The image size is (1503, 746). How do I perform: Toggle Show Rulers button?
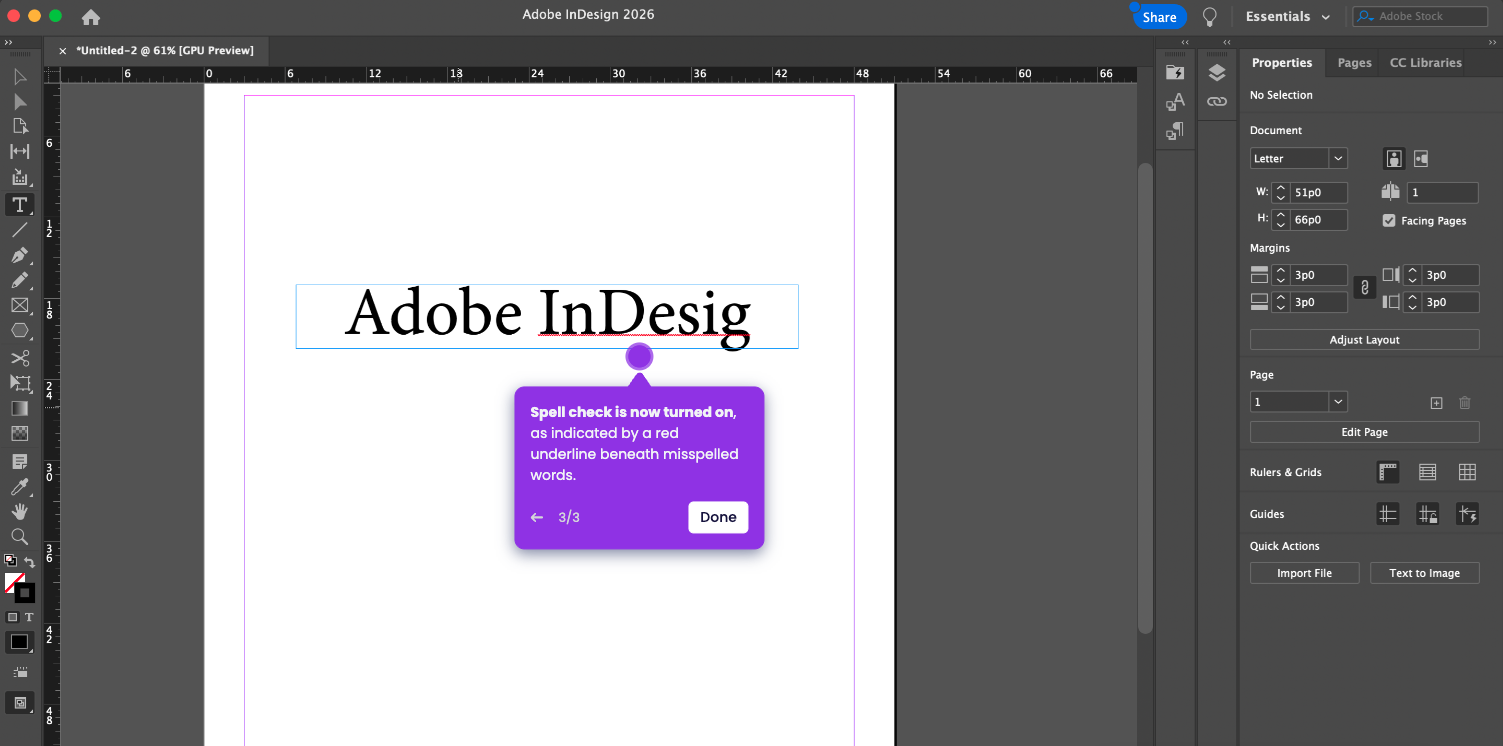tap(1388, 472)
